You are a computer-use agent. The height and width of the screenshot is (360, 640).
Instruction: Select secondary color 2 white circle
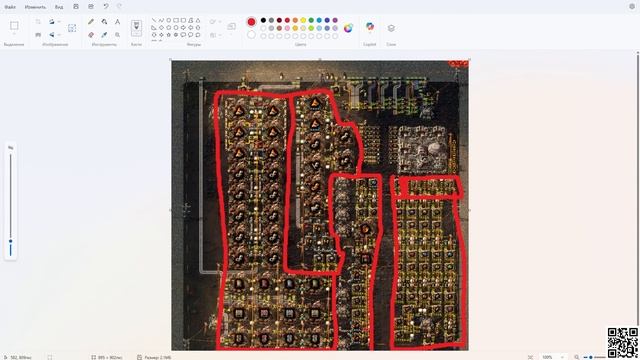pos(251,35)
